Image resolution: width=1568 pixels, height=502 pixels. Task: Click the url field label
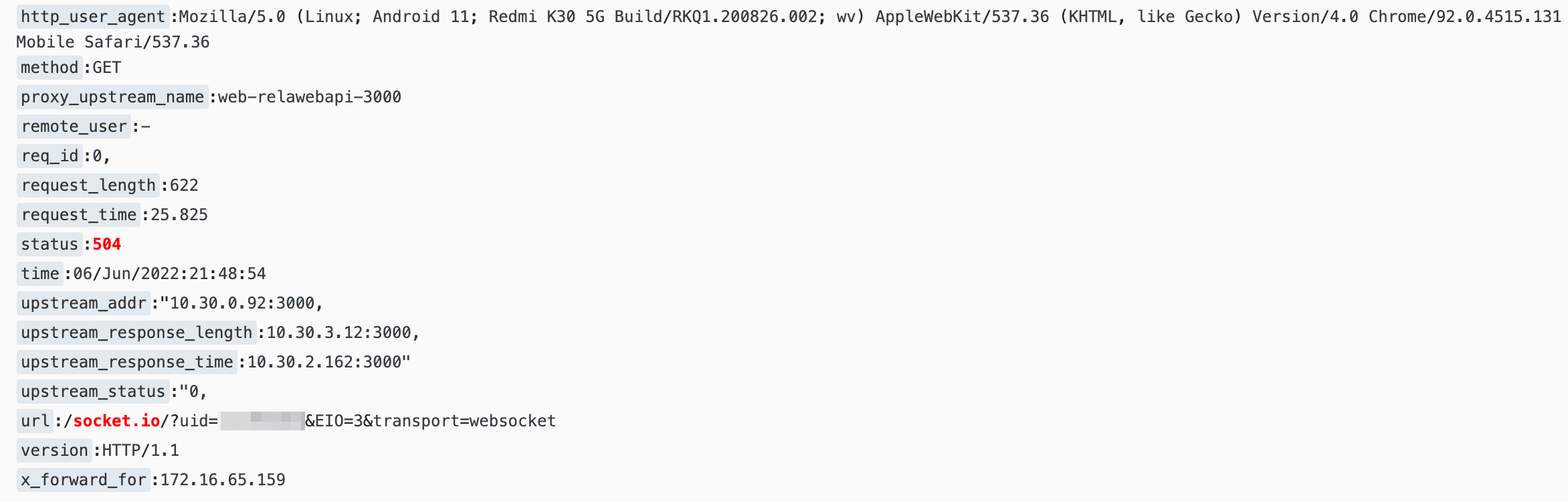coord(35,421)
